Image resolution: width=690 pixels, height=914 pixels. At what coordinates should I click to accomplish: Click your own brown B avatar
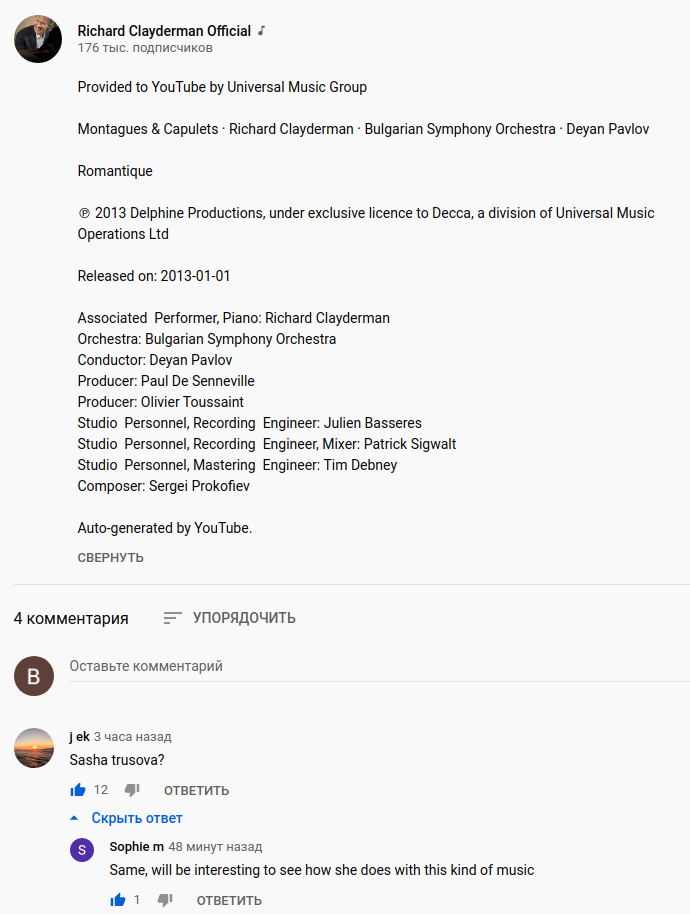click(x=34, y=676)
